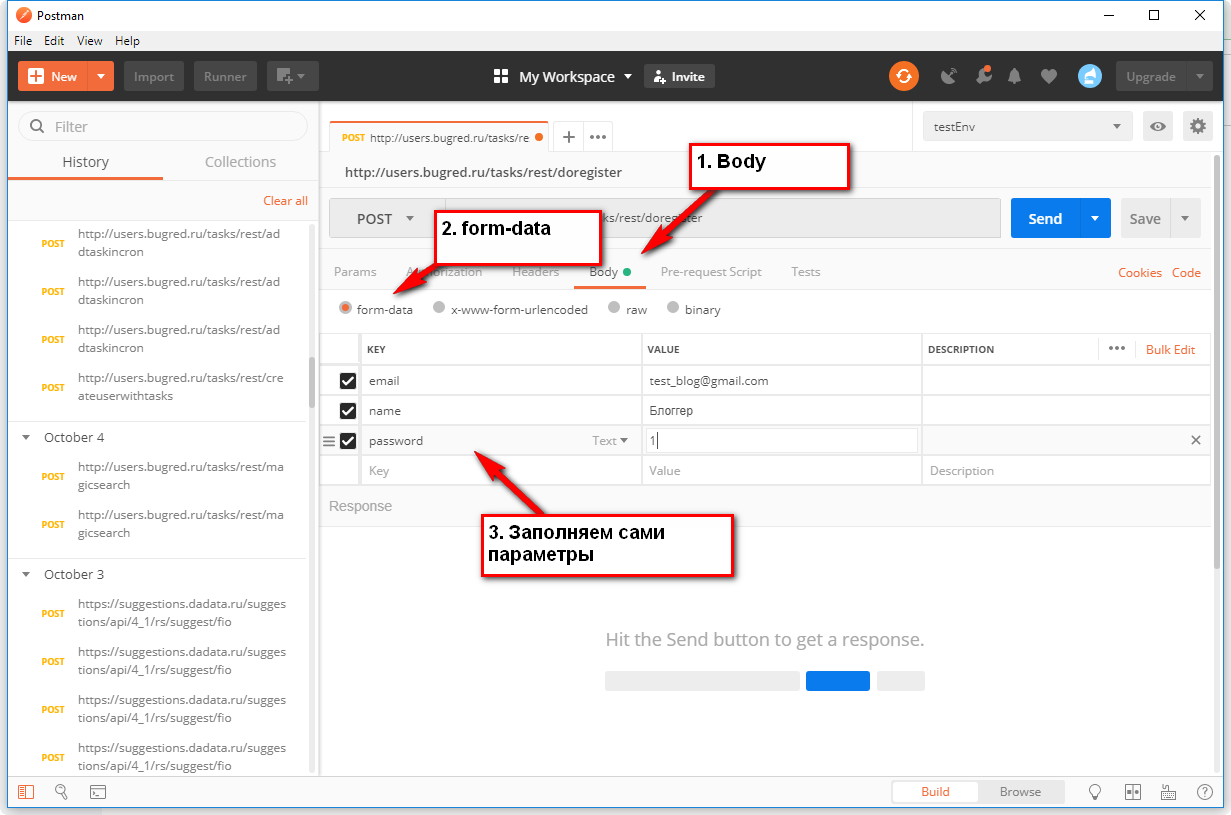Image resolution: width=1231 pixels, height=815 pixels.
Task: Select the x-www-form-urlencoded radio option
Action: (x=439, y=309)
